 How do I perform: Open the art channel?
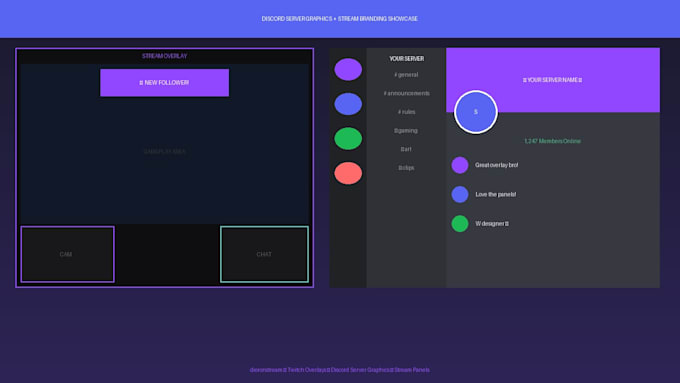point(406,149)
